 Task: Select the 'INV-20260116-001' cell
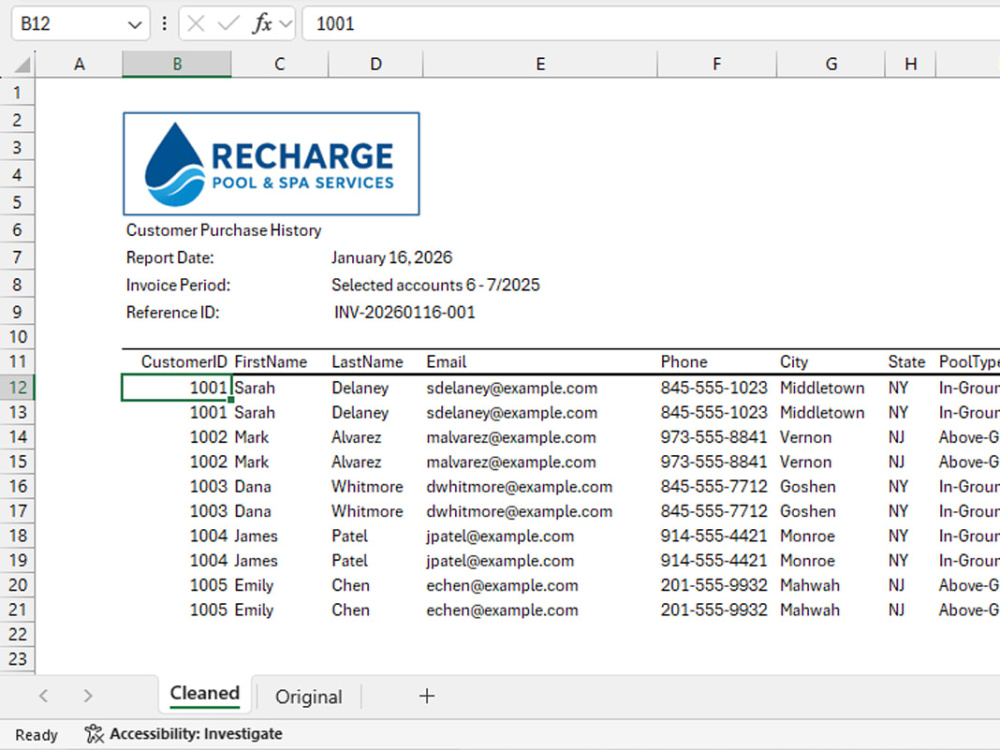(x=404, y=312)
